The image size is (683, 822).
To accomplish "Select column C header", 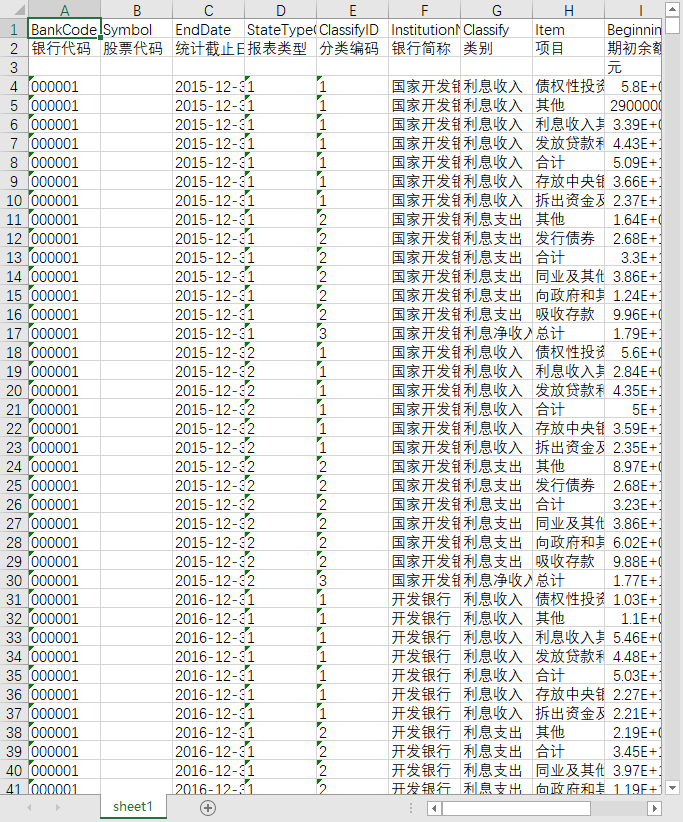I will tap(208, 10).
